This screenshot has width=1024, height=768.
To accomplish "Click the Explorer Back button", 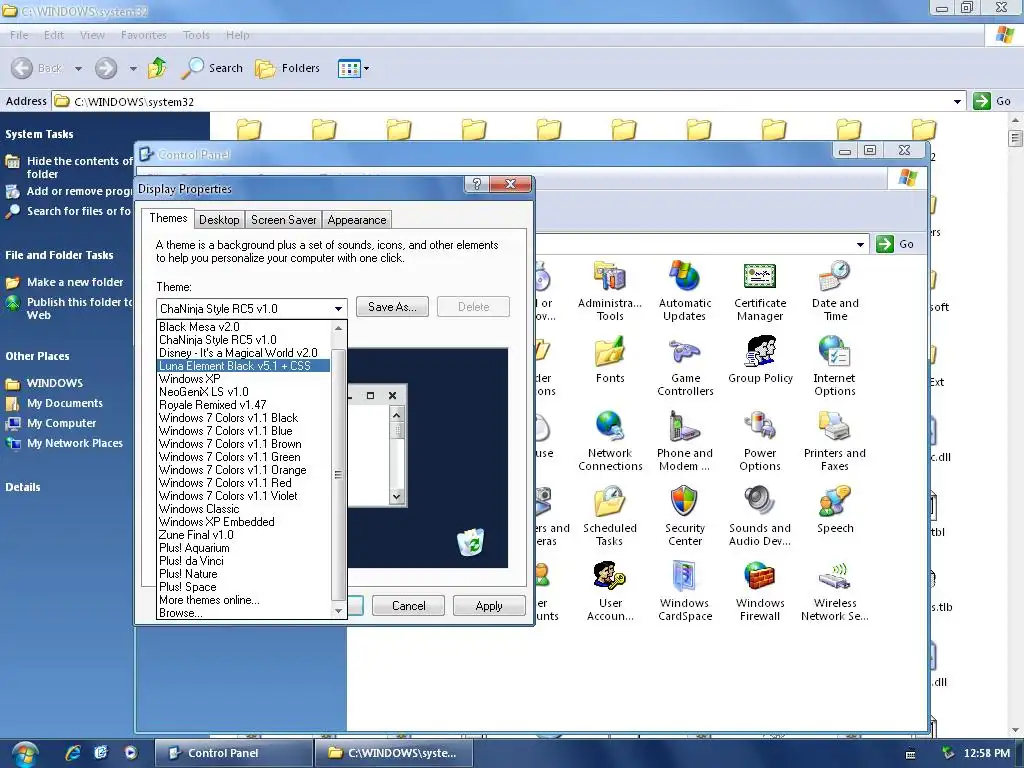I will coord(37,68).
